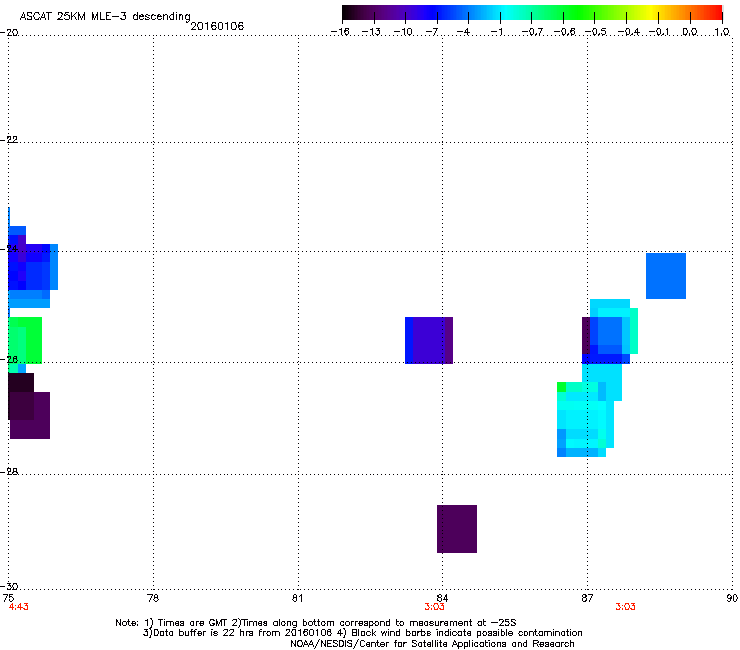Click the cyan segment of the color scale
This screenshot has height=650, width=740.
[x=507, y=12]
